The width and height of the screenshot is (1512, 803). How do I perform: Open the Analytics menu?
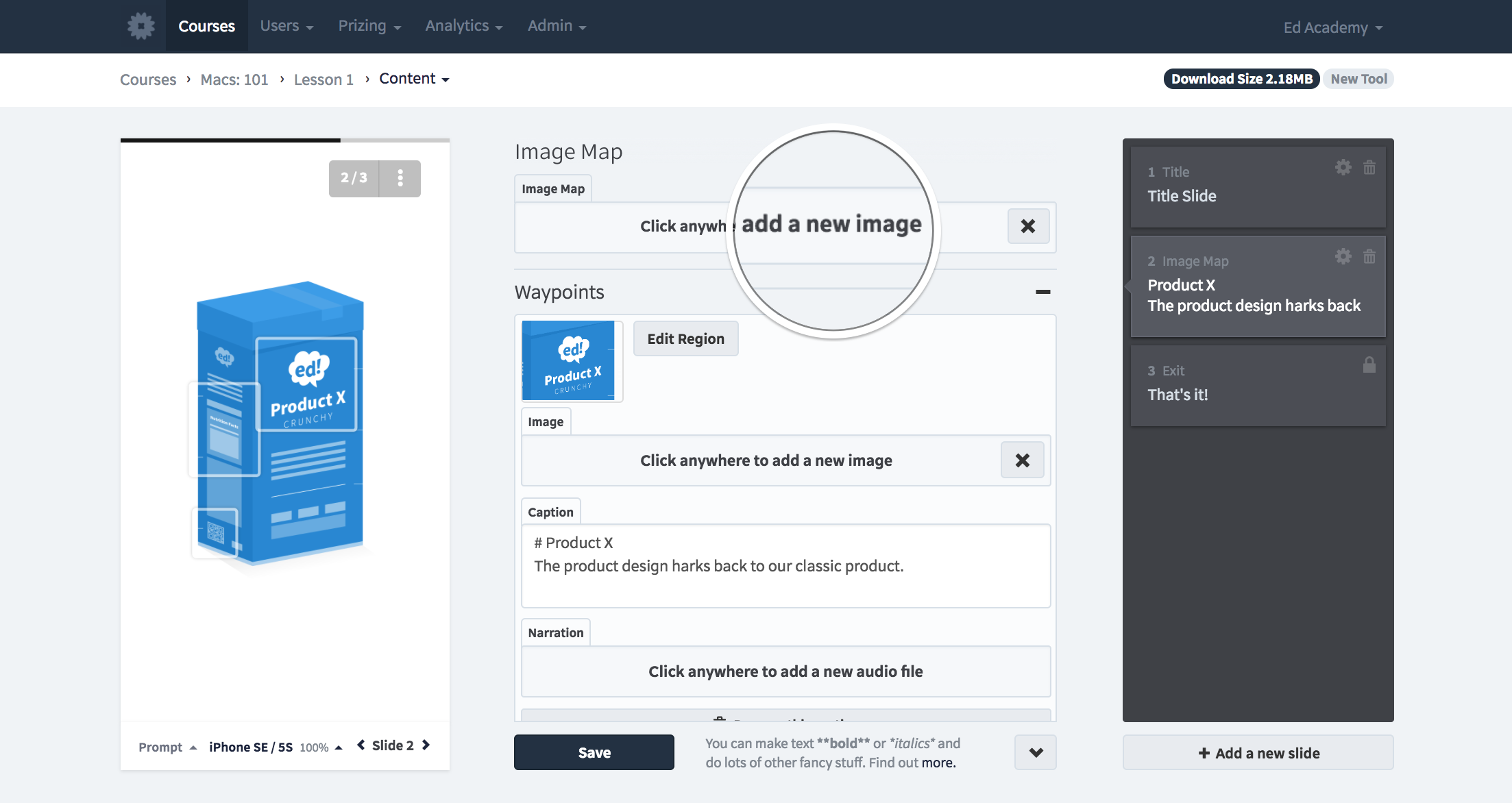pyautogui.click(x=463, y=26)
